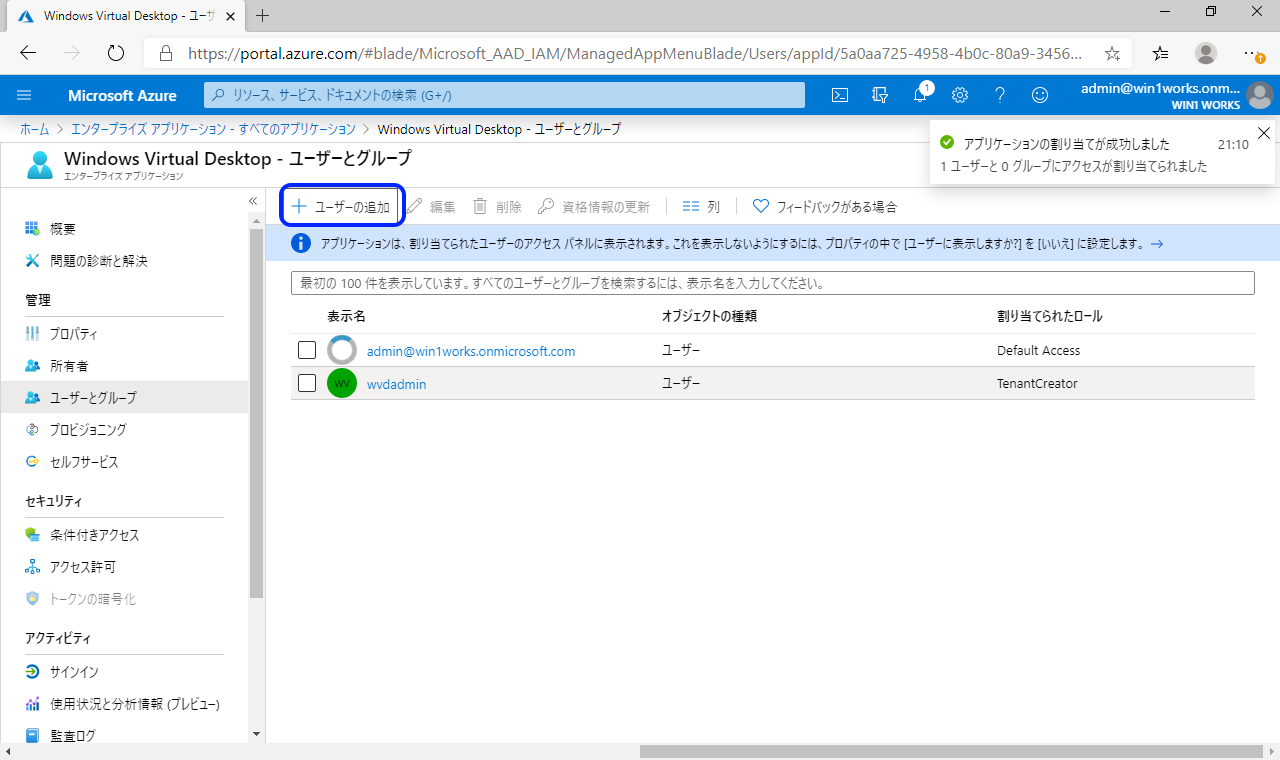1280x760 pixels.
Task: Collapse the left navigation menu
Action: coord(253,202)
